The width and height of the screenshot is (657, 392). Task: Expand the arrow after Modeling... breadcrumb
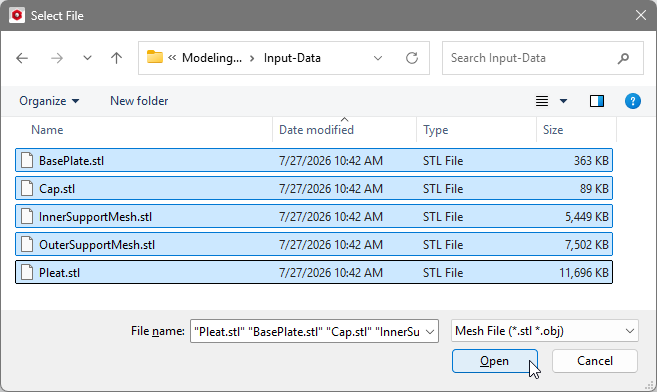point(252,58)
